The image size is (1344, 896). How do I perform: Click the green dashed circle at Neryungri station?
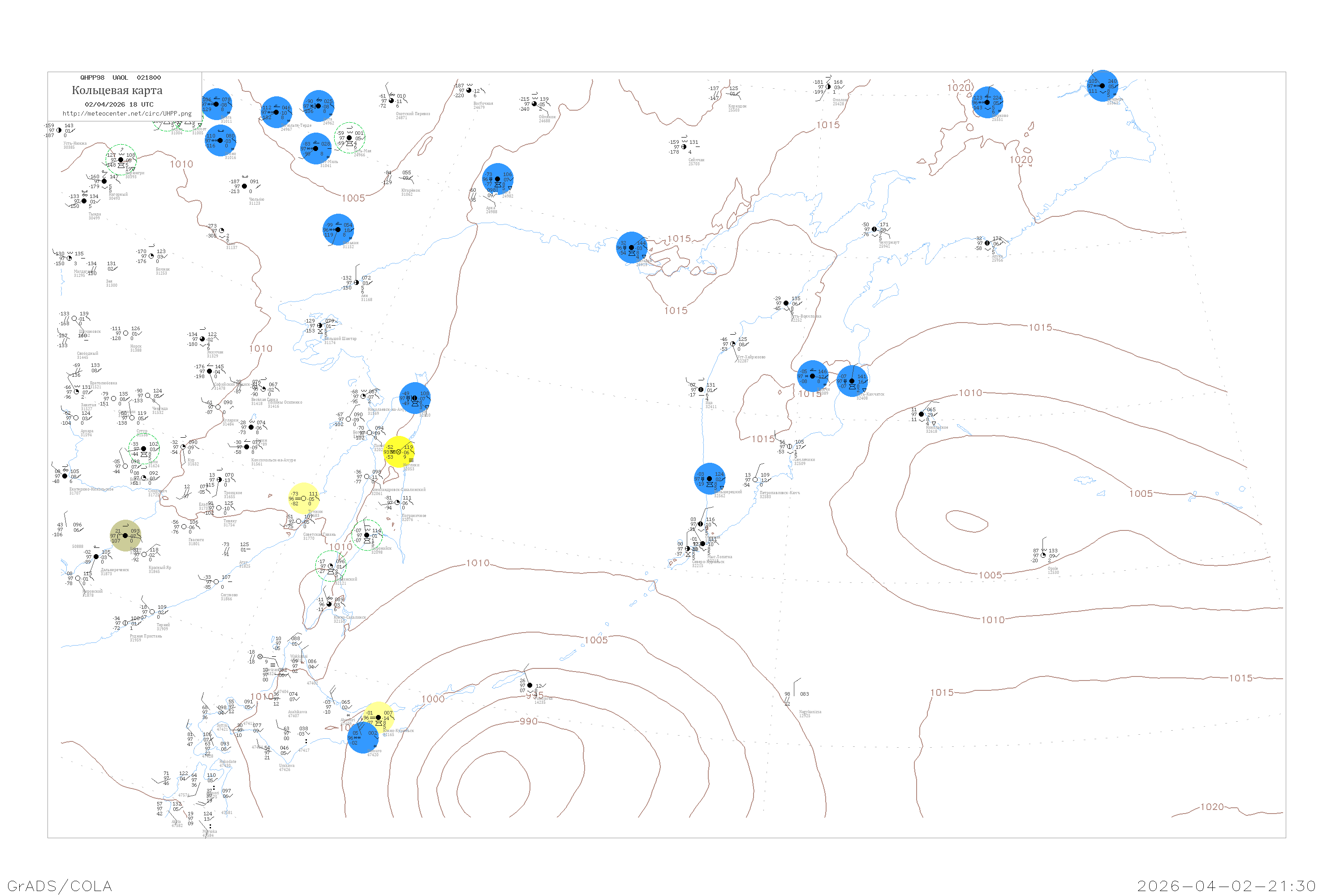point(121,160)
